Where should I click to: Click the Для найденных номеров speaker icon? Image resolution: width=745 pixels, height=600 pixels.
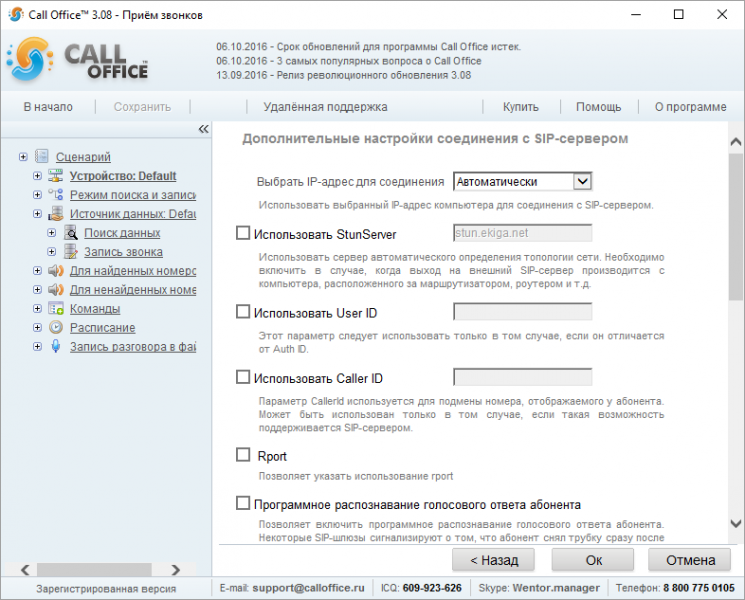click(56, 271)
